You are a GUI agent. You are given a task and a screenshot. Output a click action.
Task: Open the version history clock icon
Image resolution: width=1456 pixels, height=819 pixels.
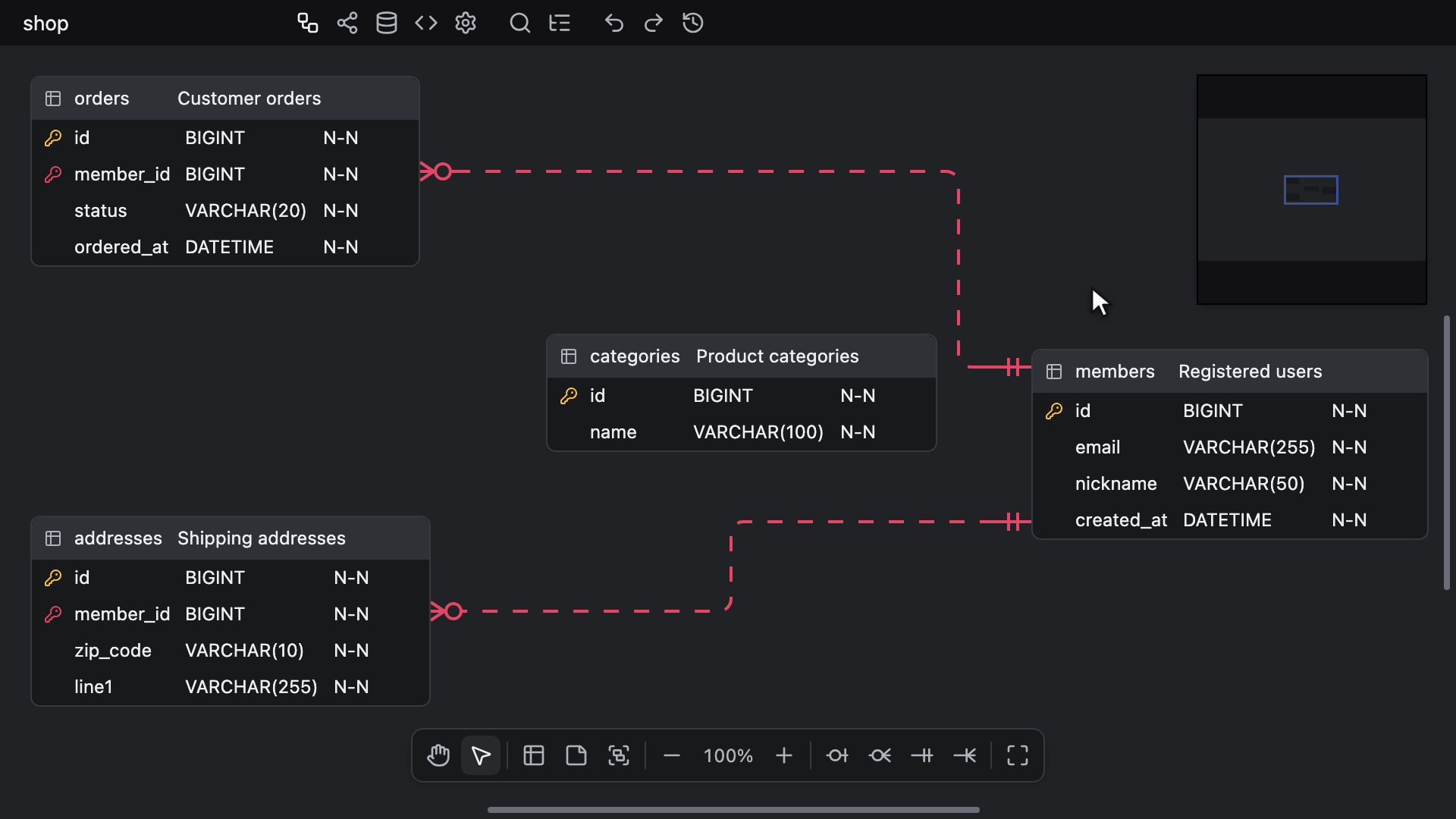tap(693, 23)
